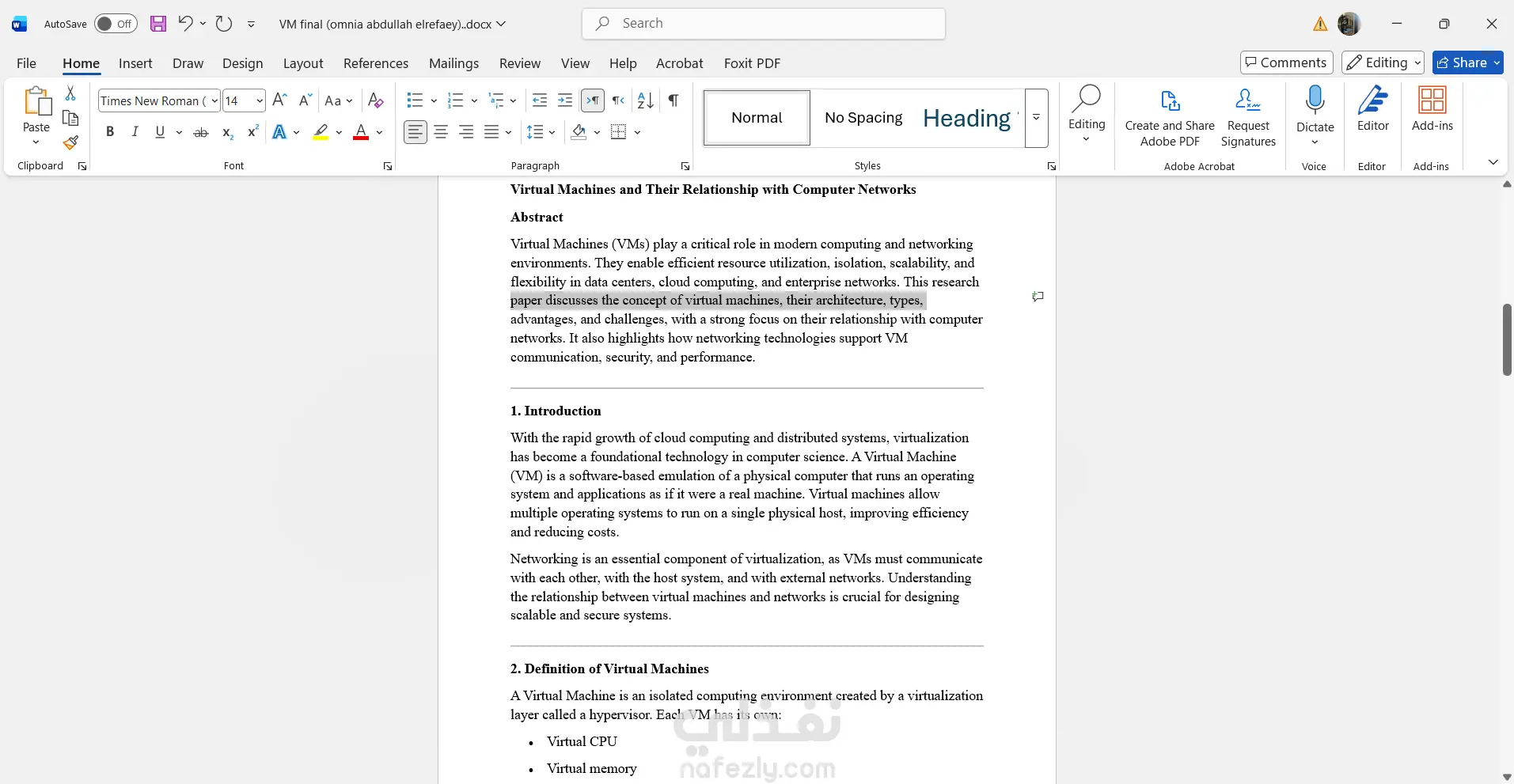Toggle Bold formatting

coord(110,132)
